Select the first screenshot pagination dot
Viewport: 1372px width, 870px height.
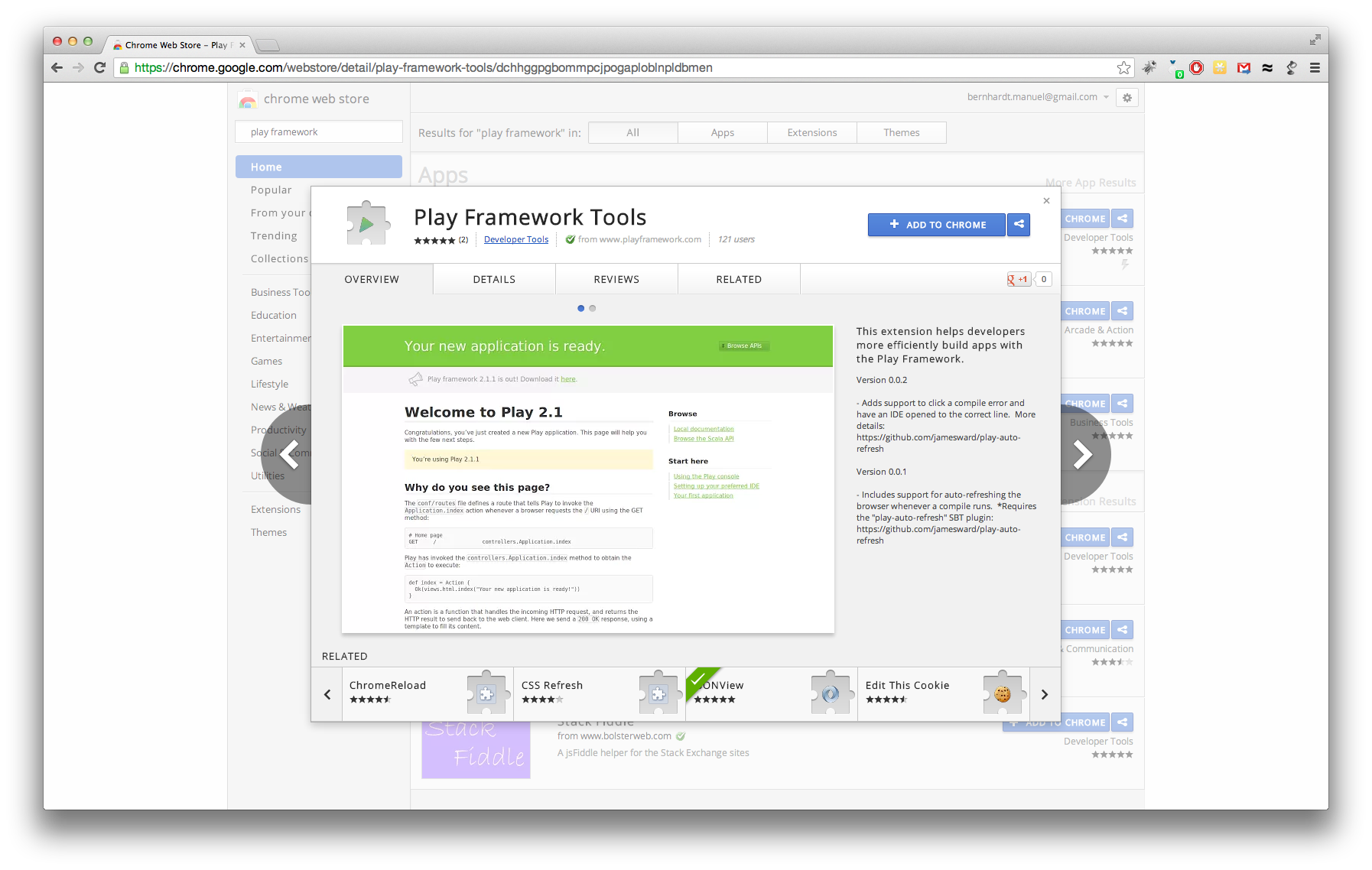(x=581, y=309)
